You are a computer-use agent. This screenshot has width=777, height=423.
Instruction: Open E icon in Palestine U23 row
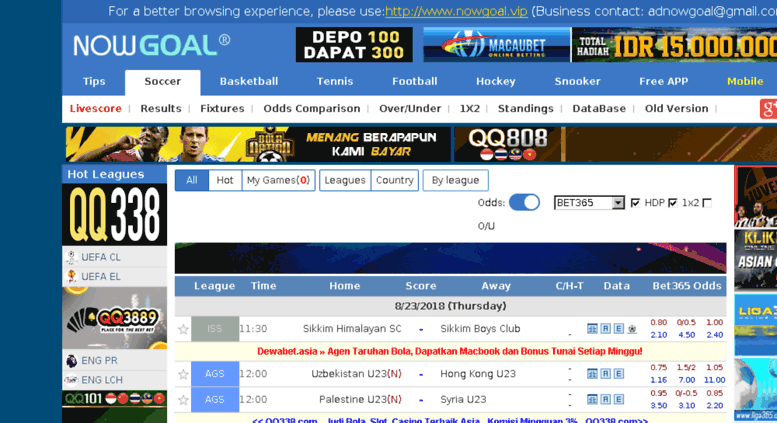[618, 399]
